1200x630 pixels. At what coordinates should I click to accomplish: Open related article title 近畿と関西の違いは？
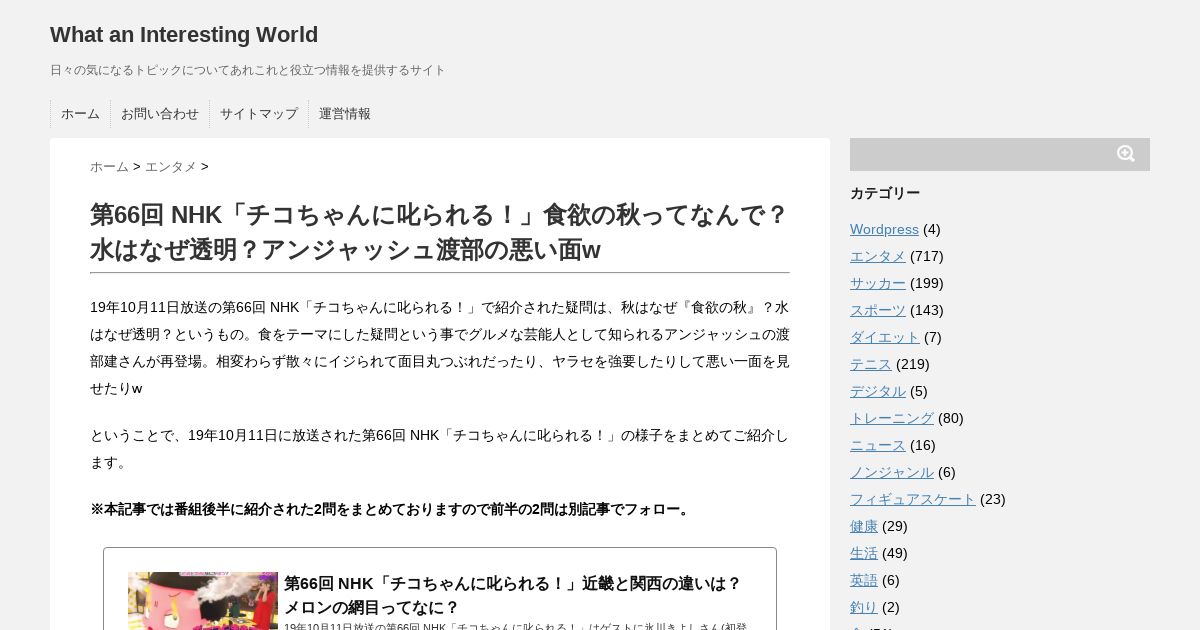[x=513, y=595]
